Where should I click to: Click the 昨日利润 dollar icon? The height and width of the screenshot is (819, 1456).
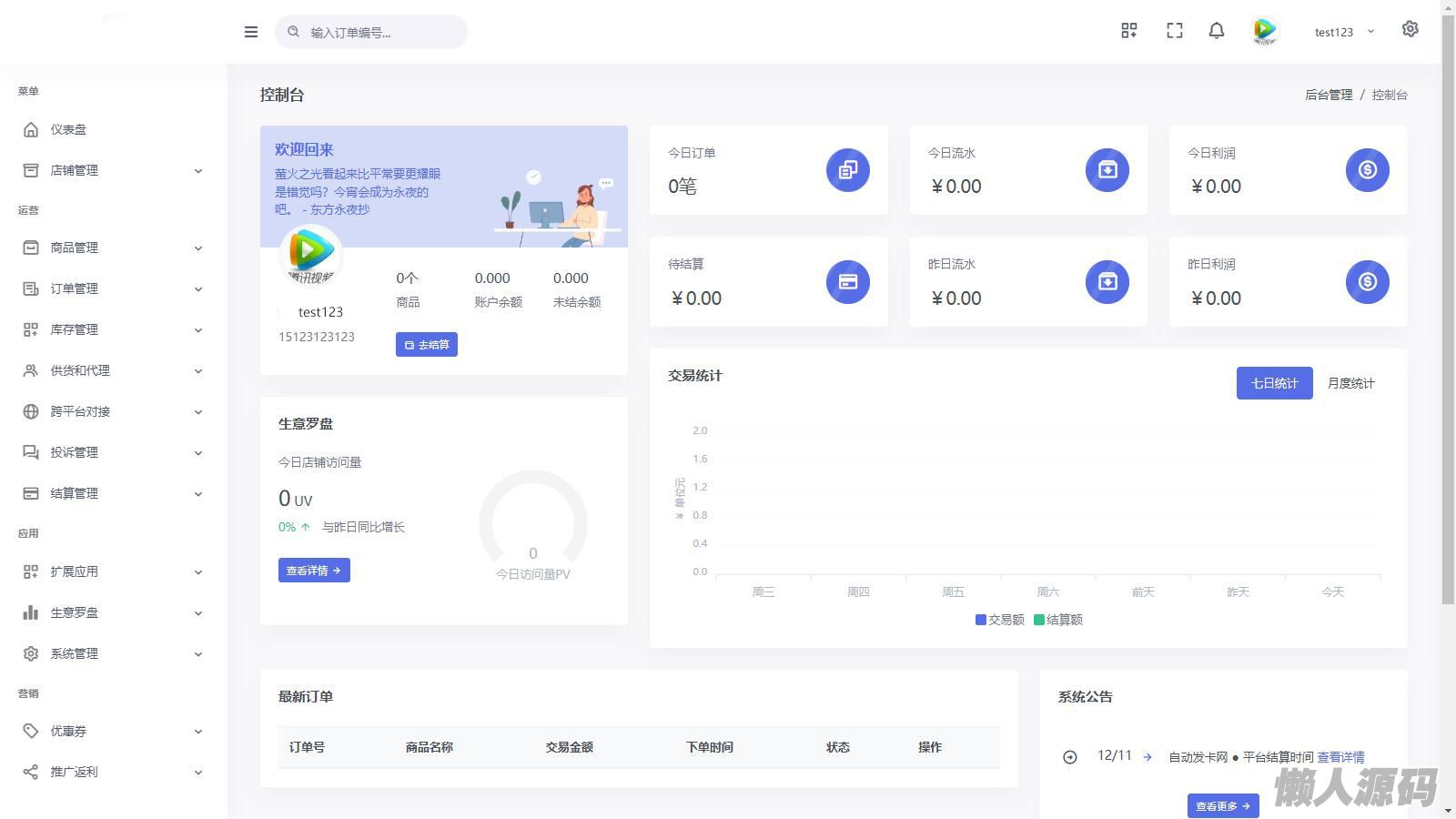point(1368,282)
